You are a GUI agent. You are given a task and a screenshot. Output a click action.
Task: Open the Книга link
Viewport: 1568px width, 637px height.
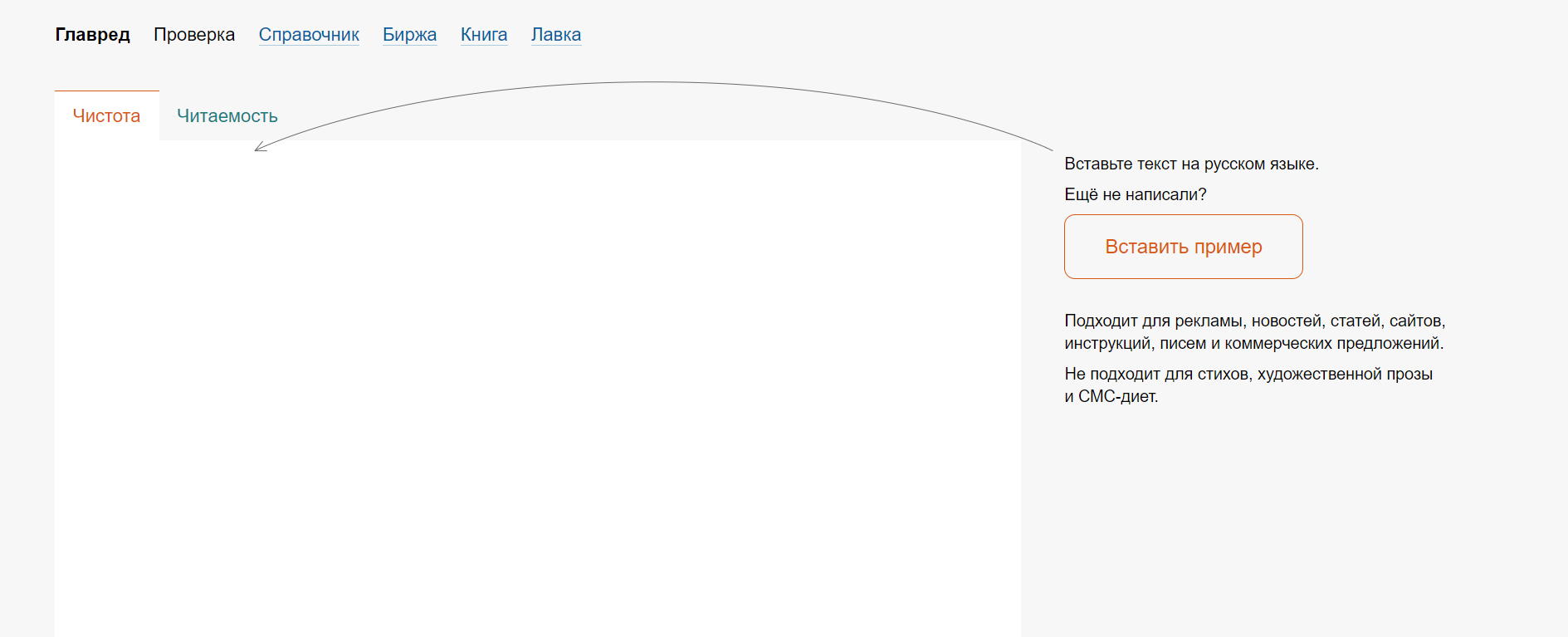(484, 35)
